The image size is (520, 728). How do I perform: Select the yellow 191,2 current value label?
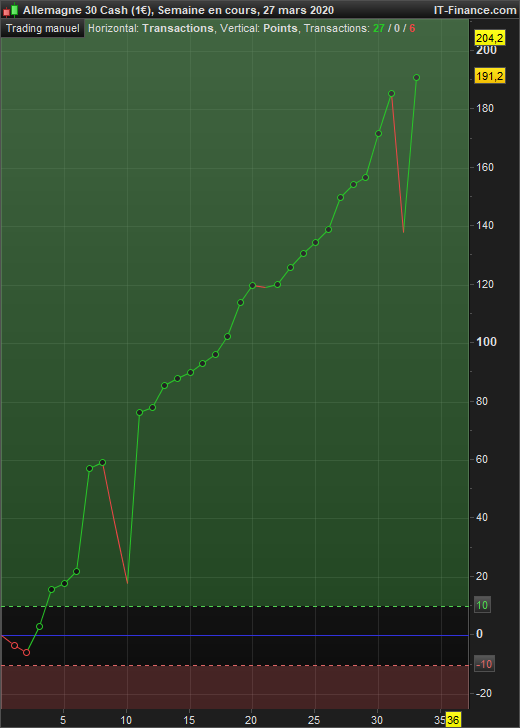[x=489, y=76]
